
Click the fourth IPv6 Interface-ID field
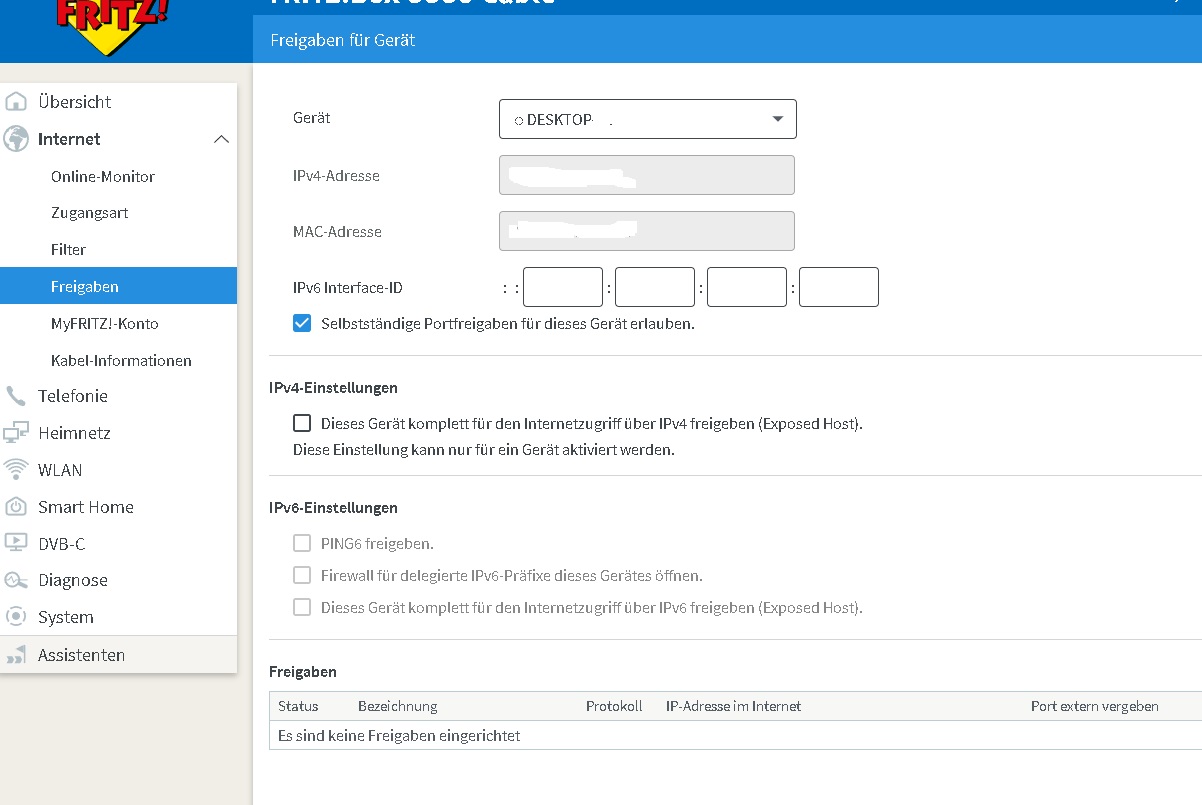[x=839, y=287]
